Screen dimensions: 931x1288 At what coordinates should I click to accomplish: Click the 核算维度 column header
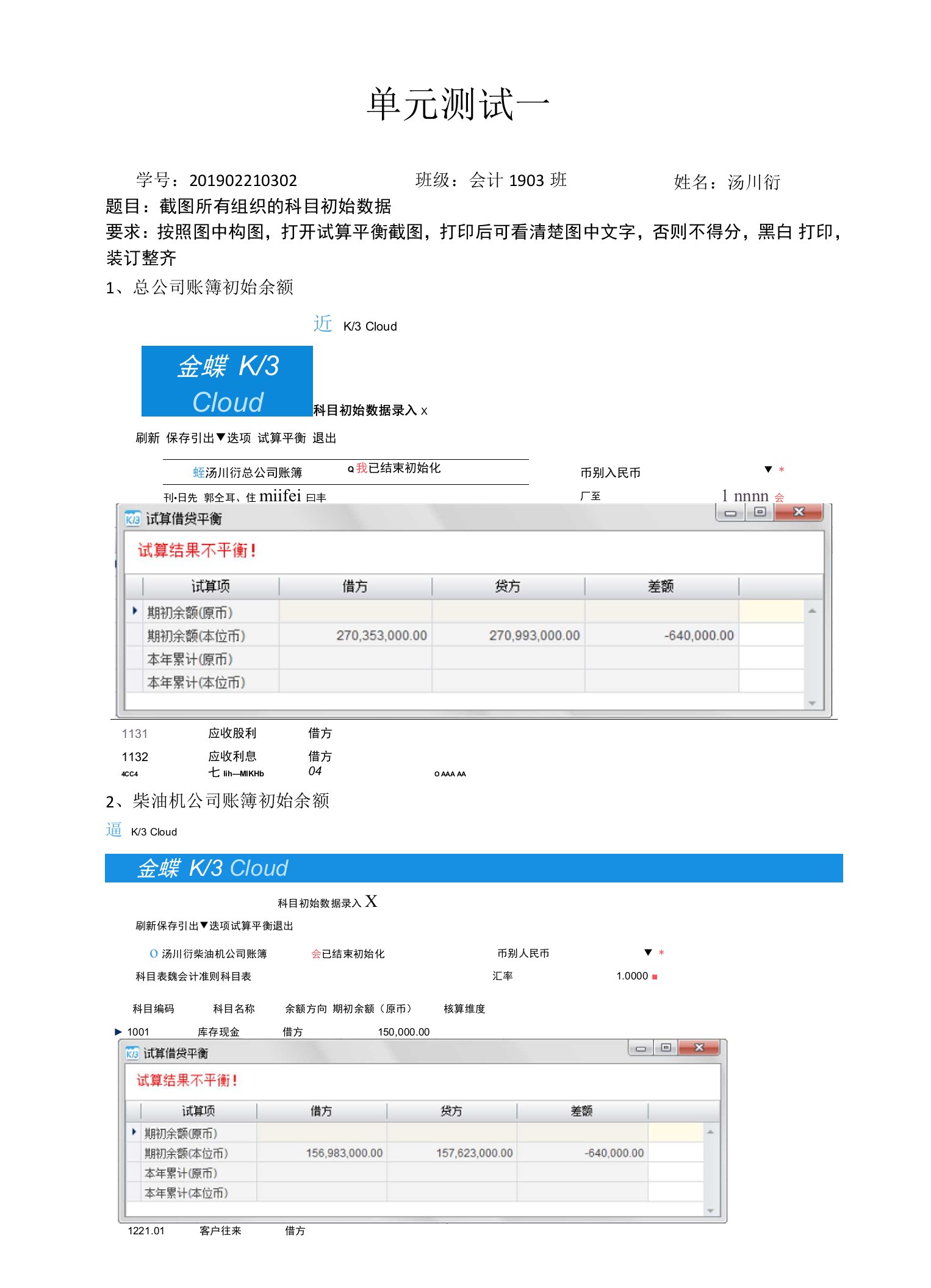464,1009
